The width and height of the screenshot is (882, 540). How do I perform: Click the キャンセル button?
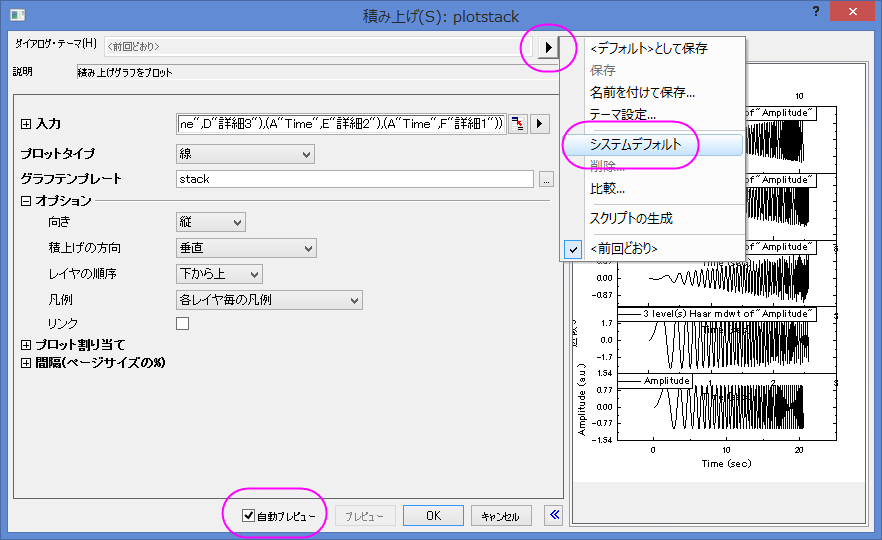tap(501, 515)
